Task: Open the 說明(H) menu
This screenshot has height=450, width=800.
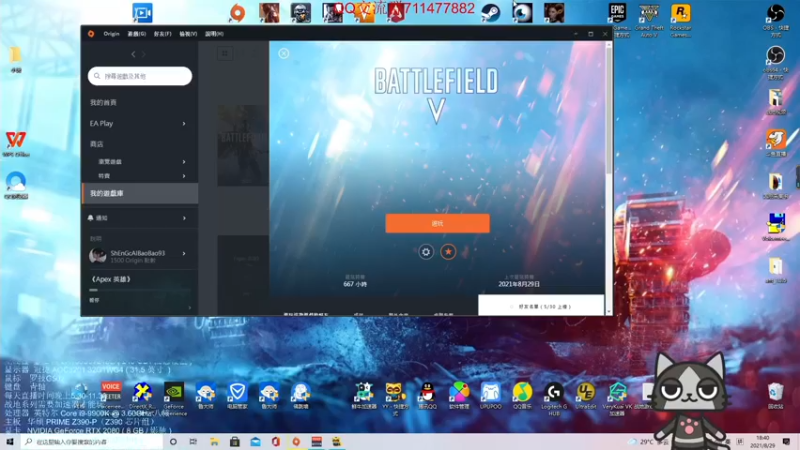Action: [214, 34]
